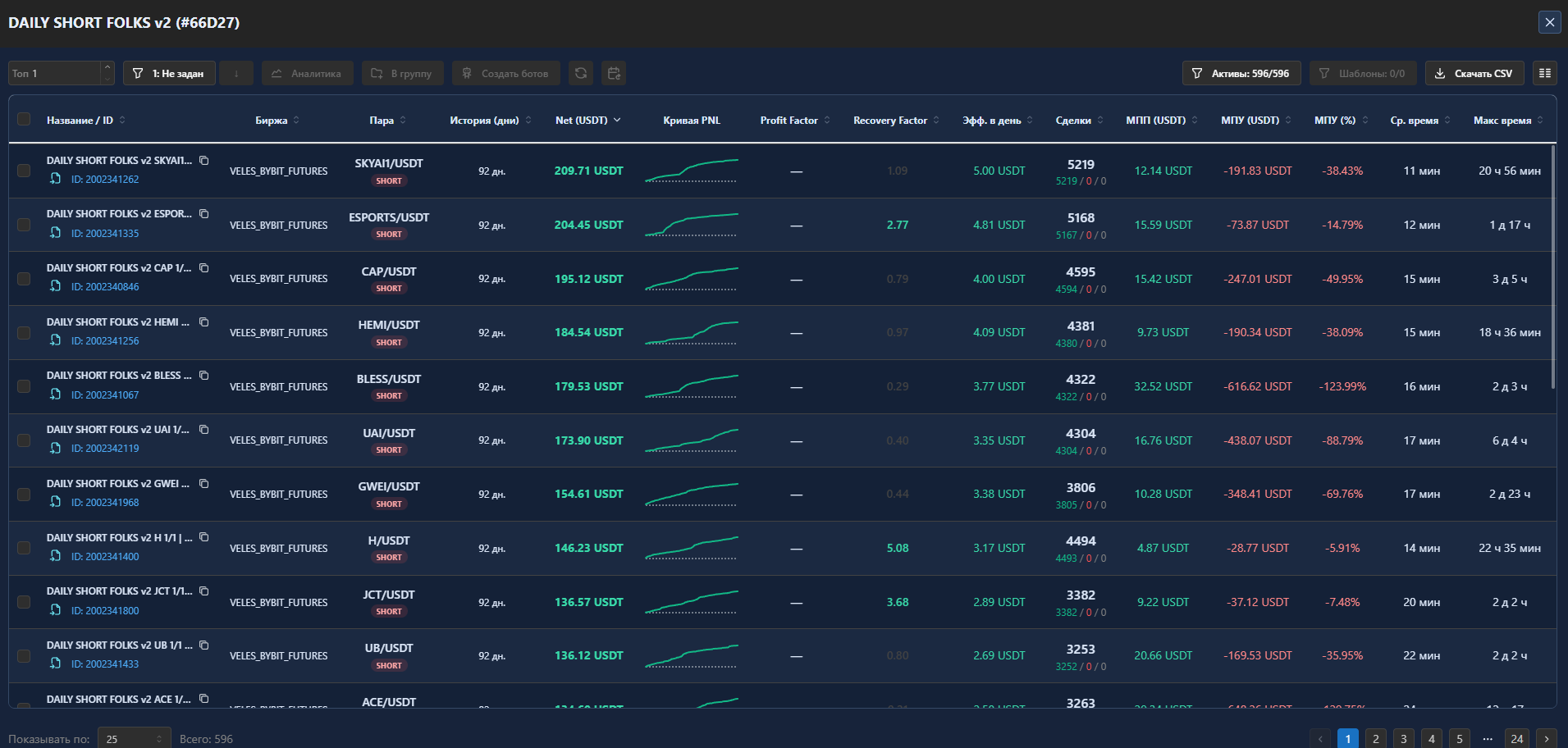Go to page 3 of results
This screenshot has width=1568, height=748.
tap(1404, 738)
